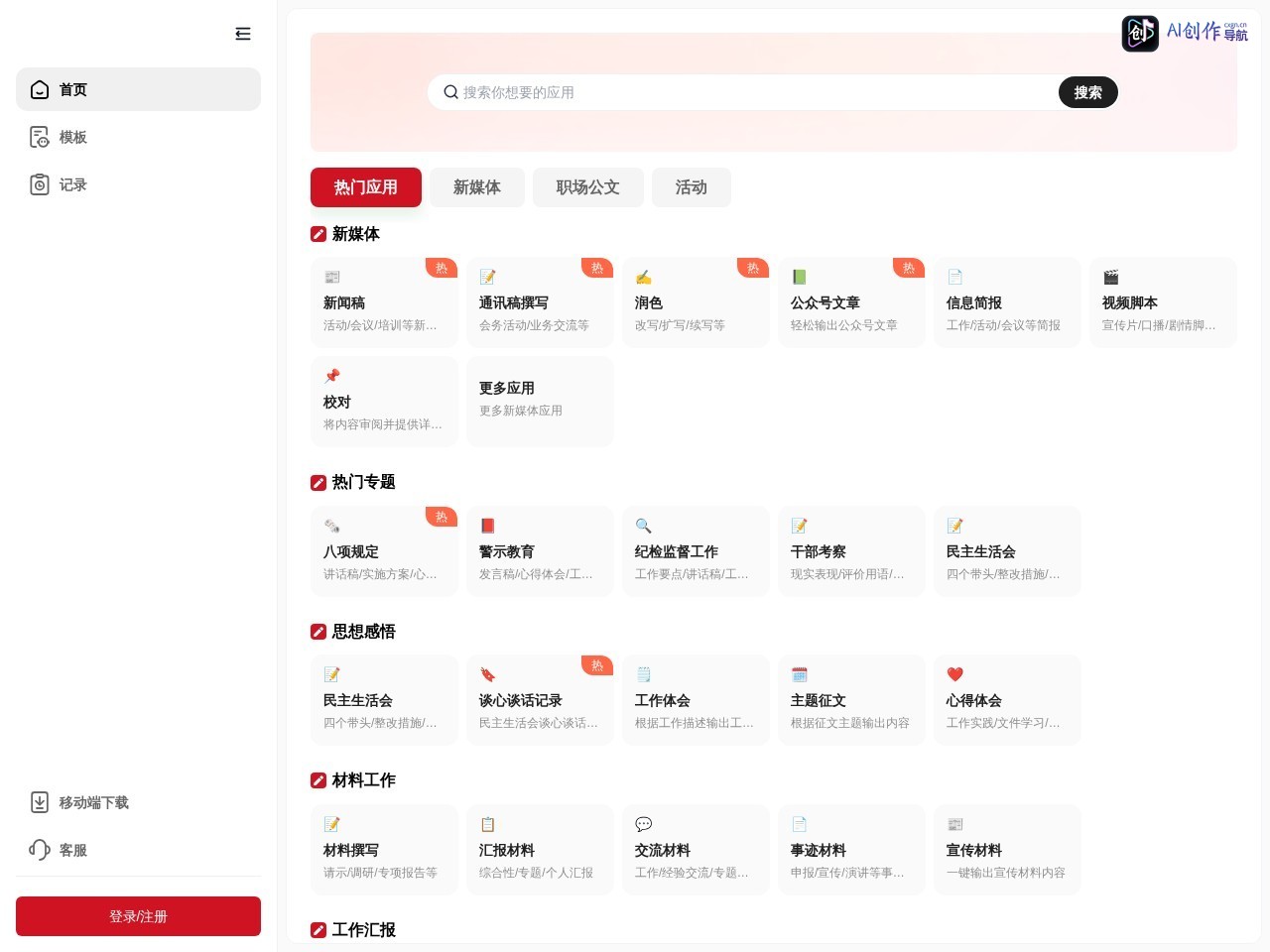Screen dimensions: 1270x952
Task: Click the 材料工作 section heading
Action: [x=364, y=780]
